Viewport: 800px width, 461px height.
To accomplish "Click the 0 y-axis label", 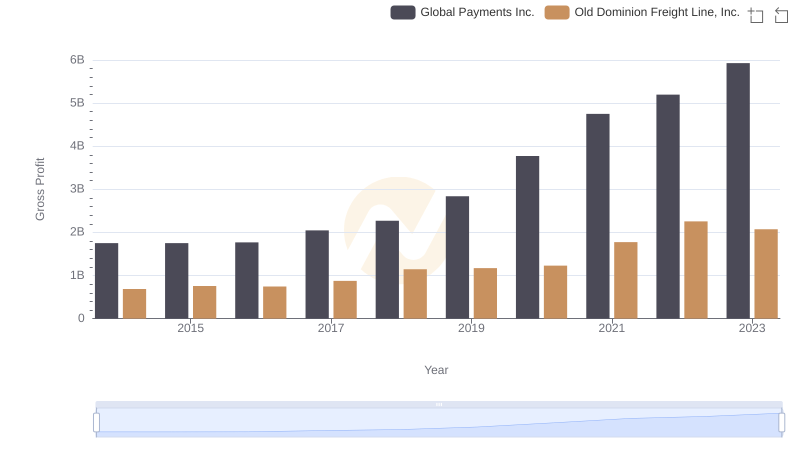I will pos(81,318).
